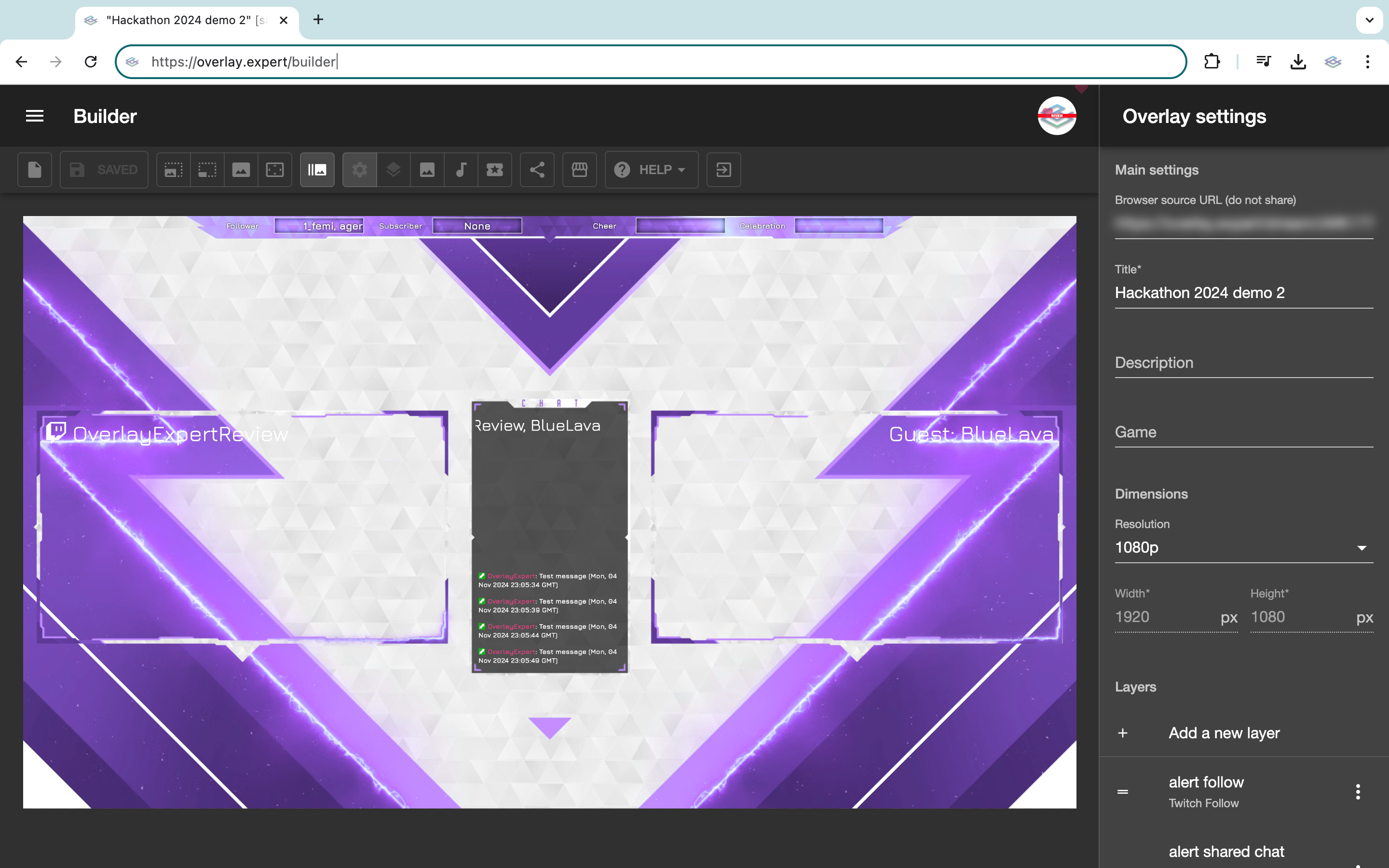Image resolution: width=1389 pixels, height=868 pixels.
Task: Open the hamburger navigation menu
Action: [x=34, y=116]
